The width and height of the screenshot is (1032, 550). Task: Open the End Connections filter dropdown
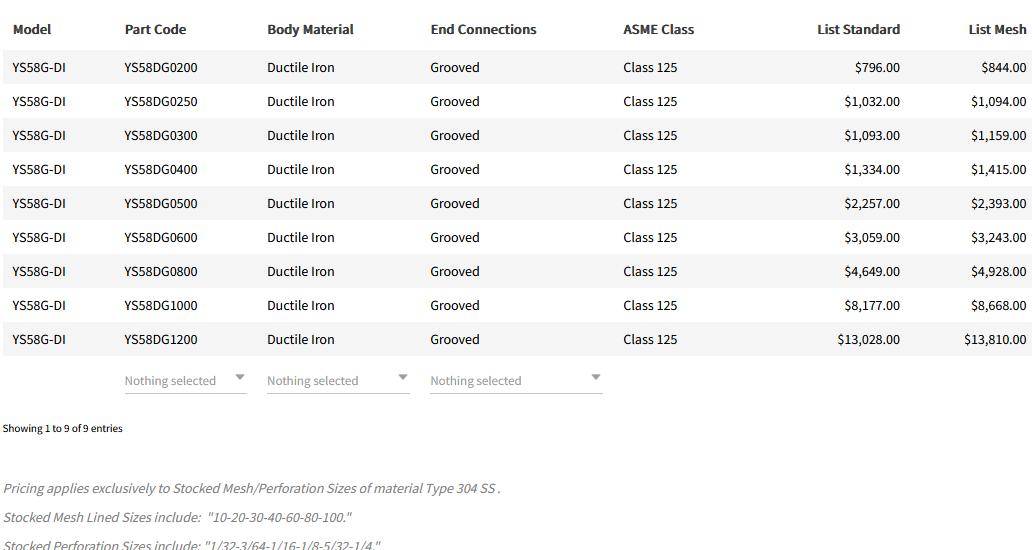tap(516, 380)
